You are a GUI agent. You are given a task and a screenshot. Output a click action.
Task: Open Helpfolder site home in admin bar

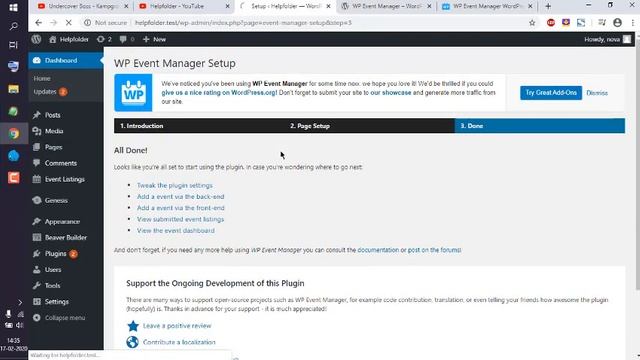point(69,39)
